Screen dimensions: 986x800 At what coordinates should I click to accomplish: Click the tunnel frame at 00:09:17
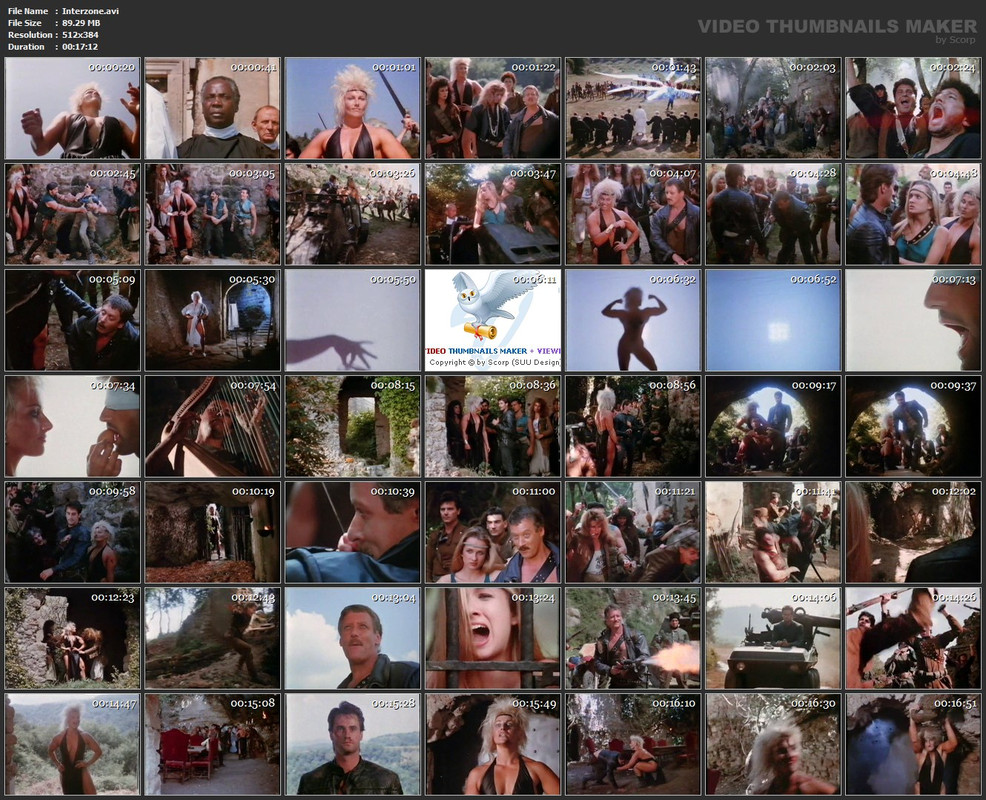pos(773,426)
